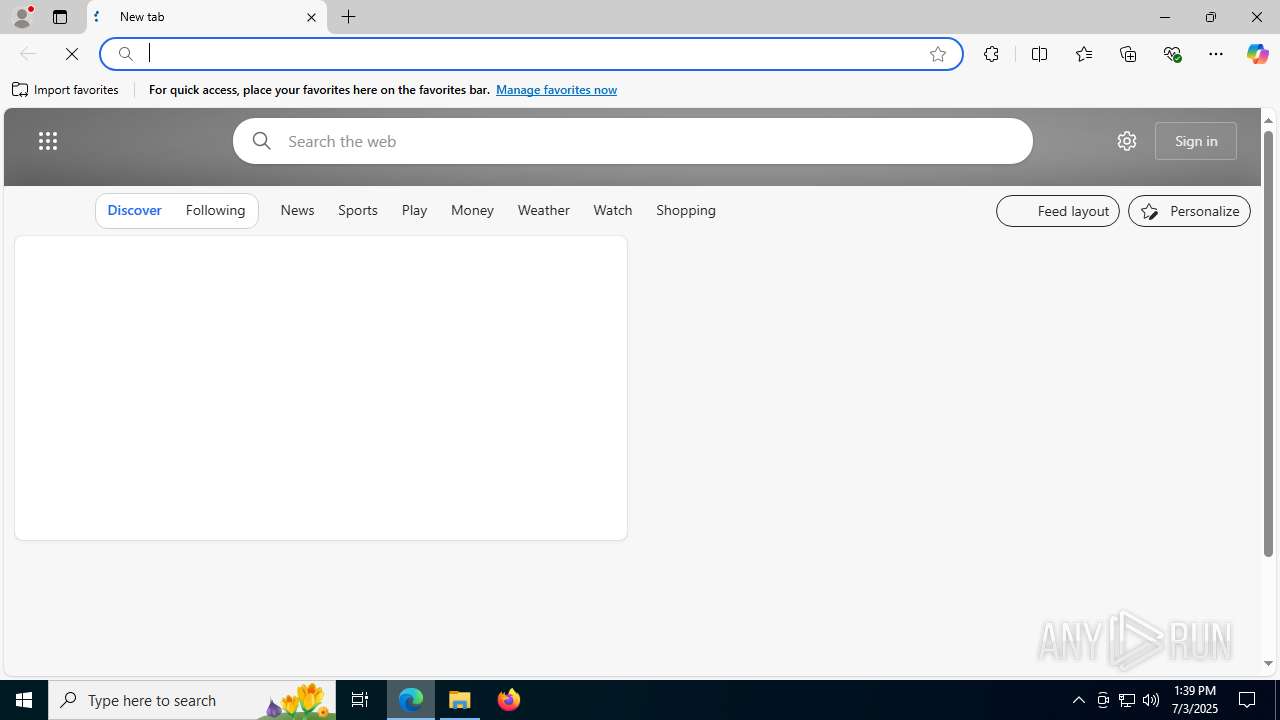Open the Watch tab
Image resolution: width=1280 pixels, height=720 pixels.
pos(613,210)
